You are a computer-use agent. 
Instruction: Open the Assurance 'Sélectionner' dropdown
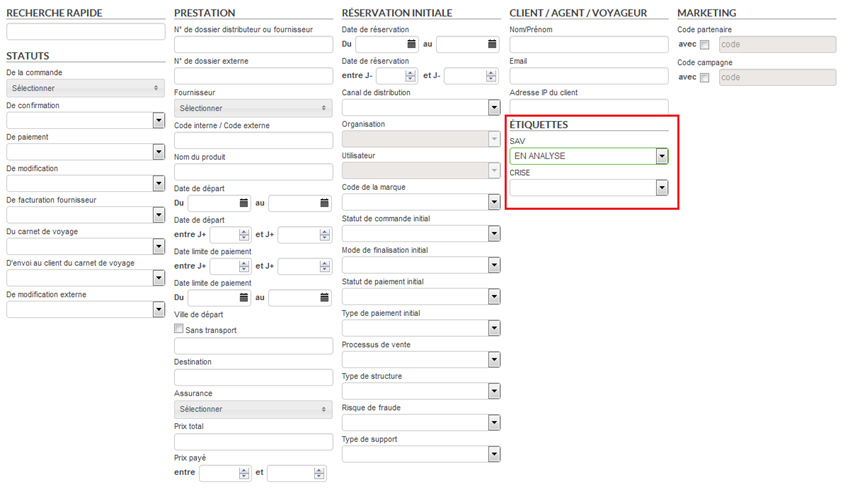click(253, 409)
